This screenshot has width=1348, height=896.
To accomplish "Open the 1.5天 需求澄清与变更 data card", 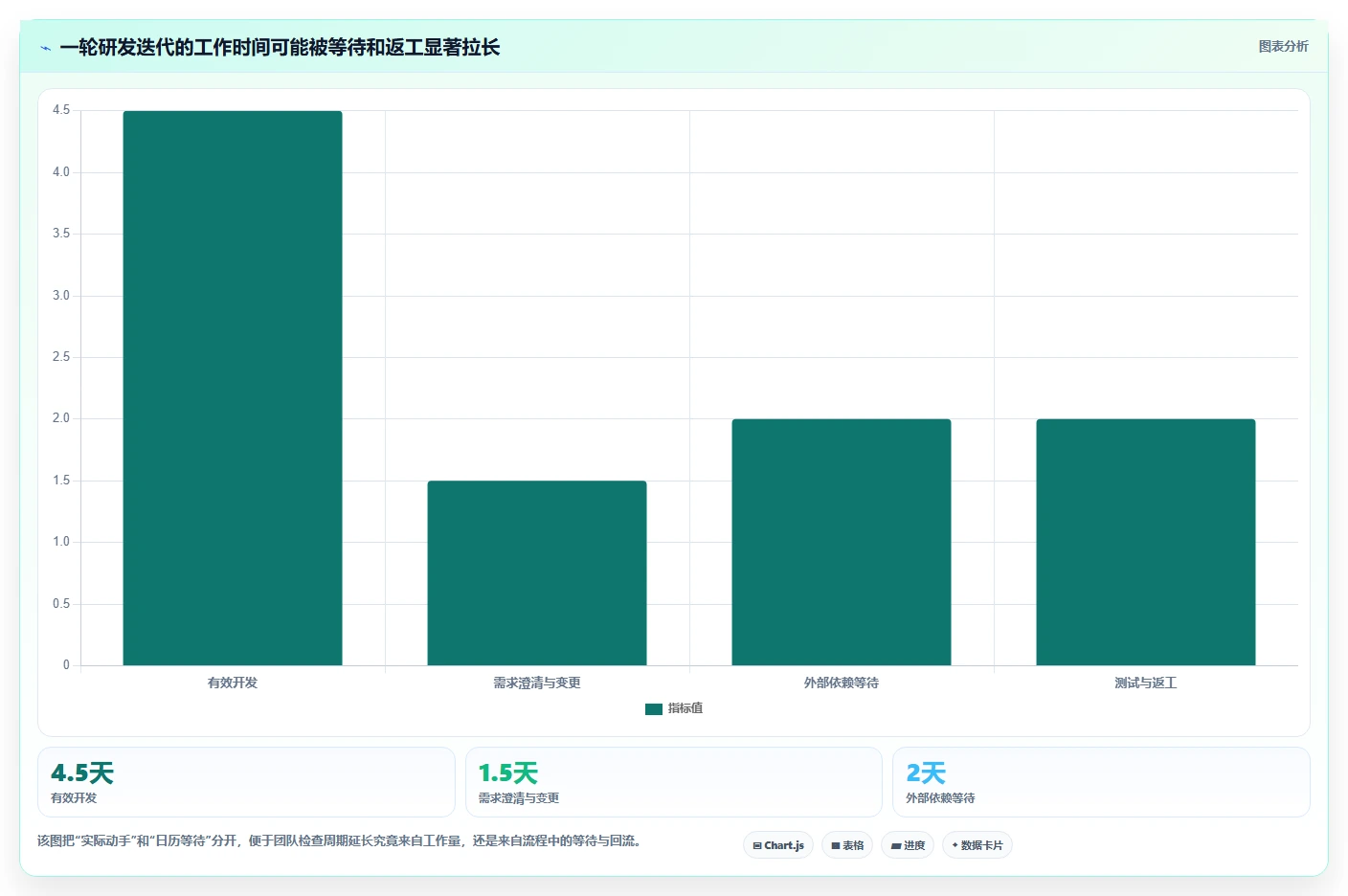I will (674, 782).
